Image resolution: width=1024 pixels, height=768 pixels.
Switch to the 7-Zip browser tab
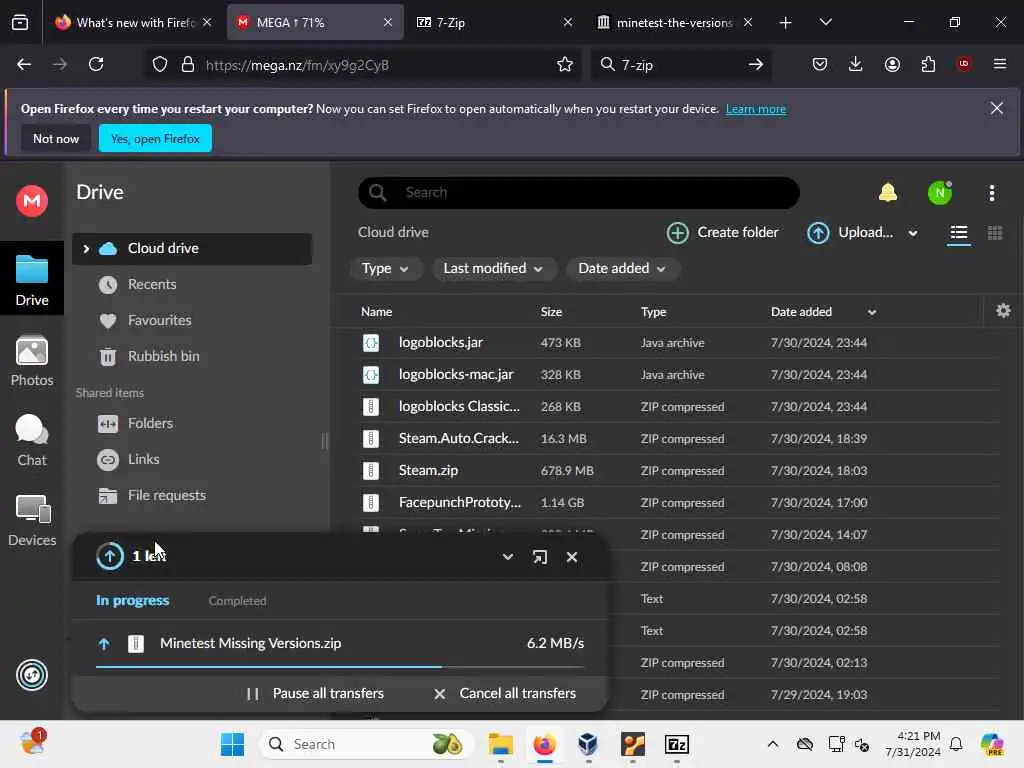pos(493,22)
